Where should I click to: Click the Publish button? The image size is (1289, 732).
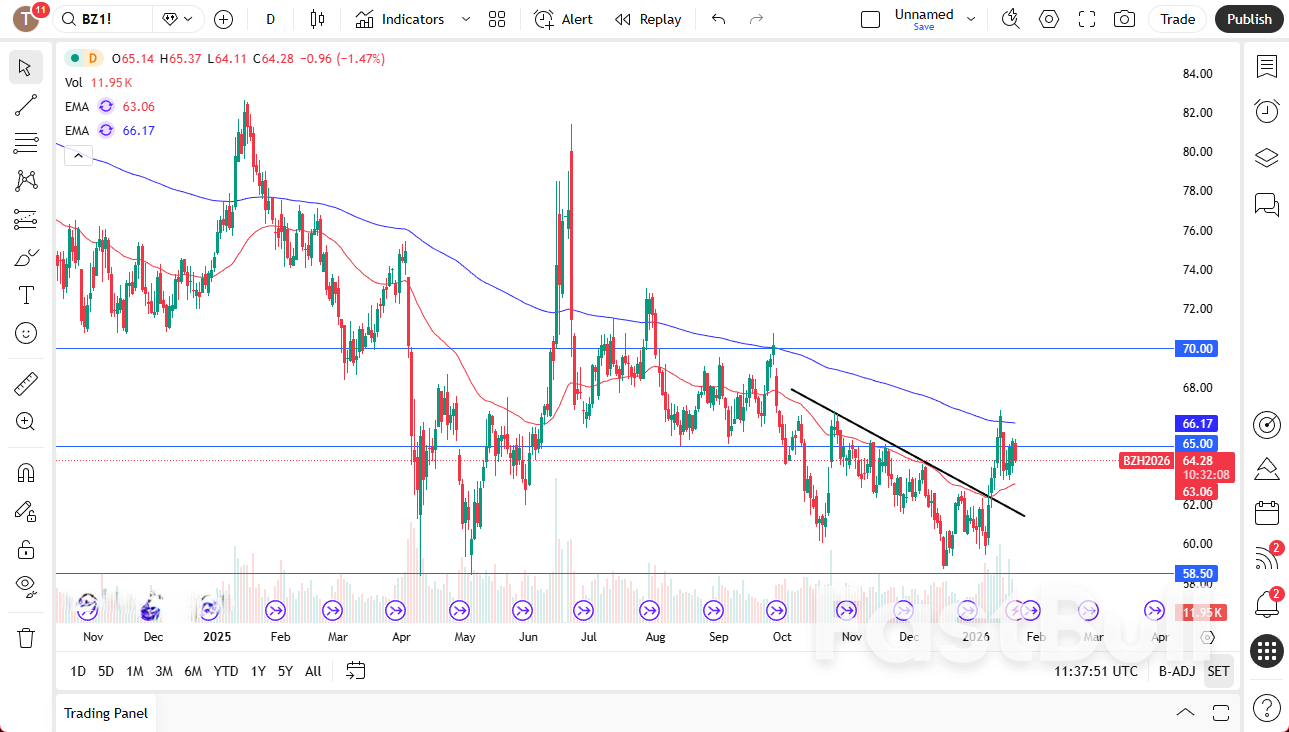coord(1249,19)
